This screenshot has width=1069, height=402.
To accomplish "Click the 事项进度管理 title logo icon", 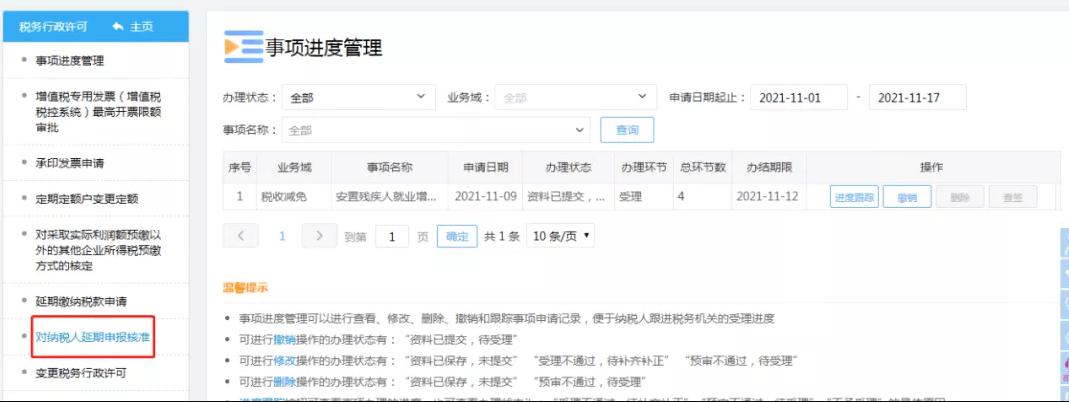I will (243, 46).
